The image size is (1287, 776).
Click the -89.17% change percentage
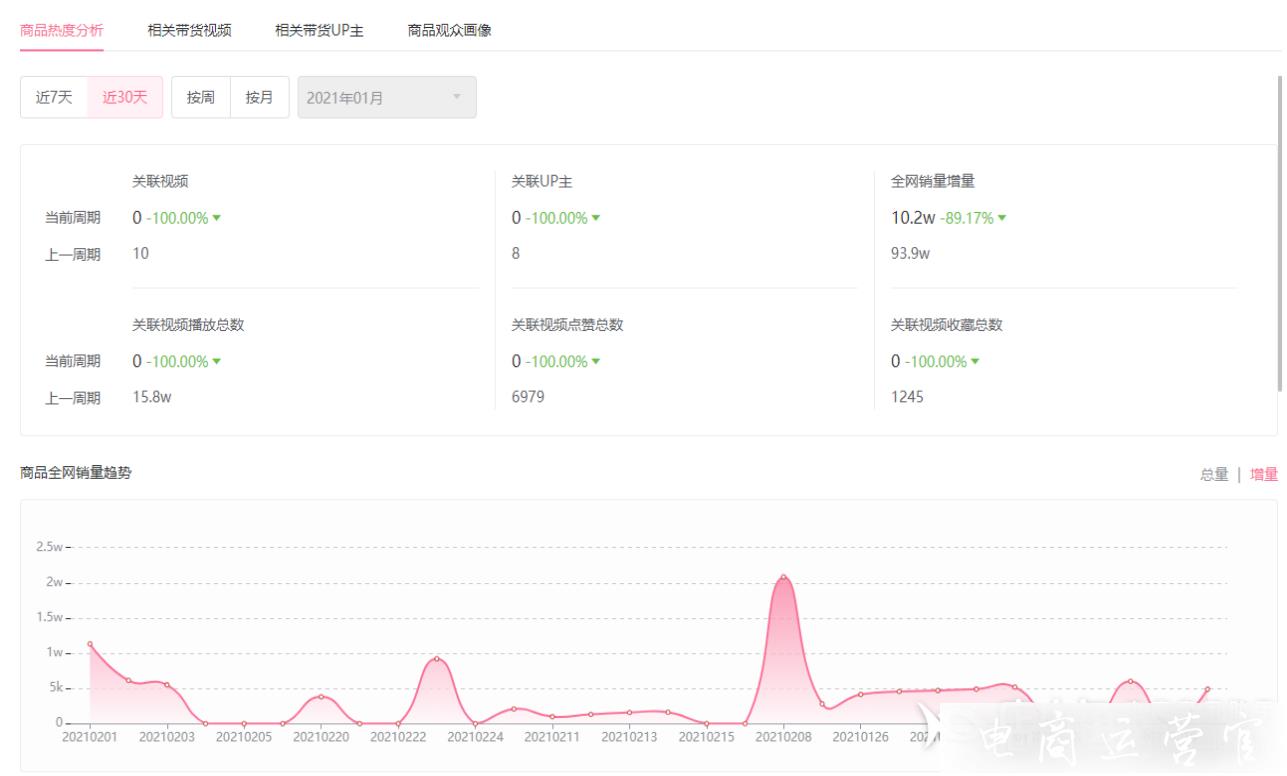tap(966, 218)
